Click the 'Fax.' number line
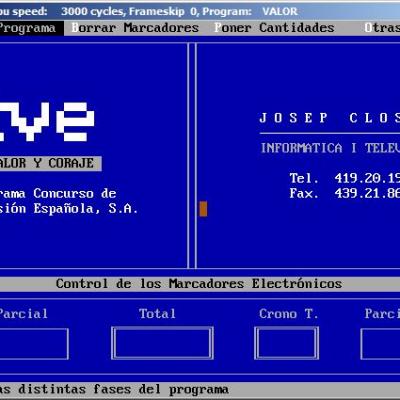The image size is (400, 400). (344, 193)
